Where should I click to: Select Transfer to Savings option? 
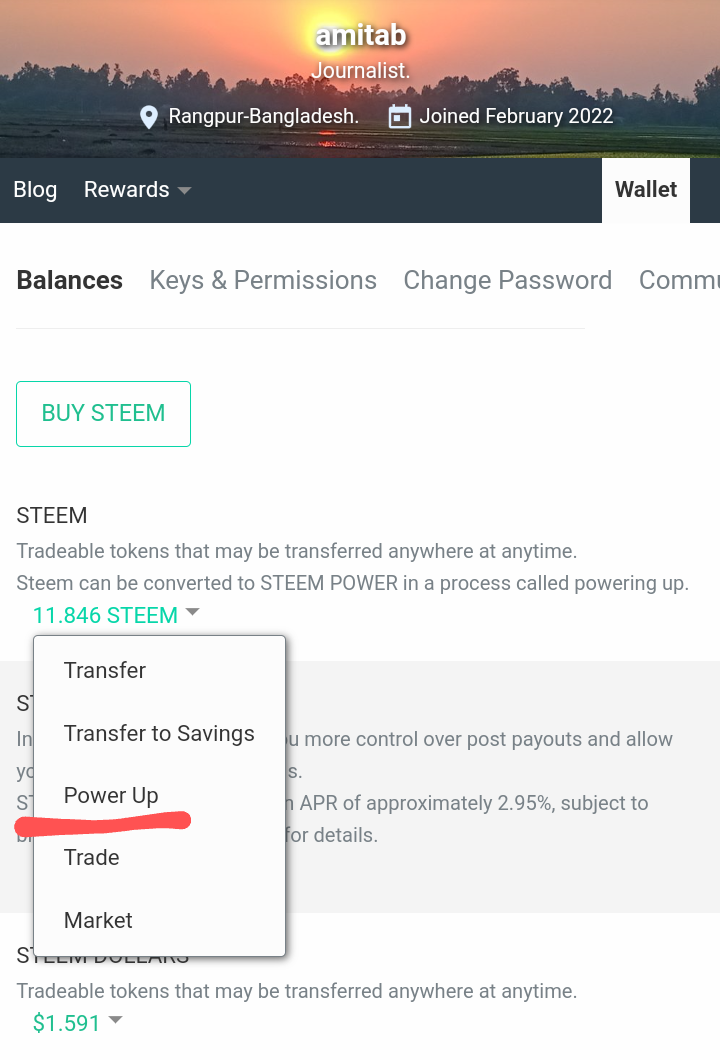coord(159,734)
